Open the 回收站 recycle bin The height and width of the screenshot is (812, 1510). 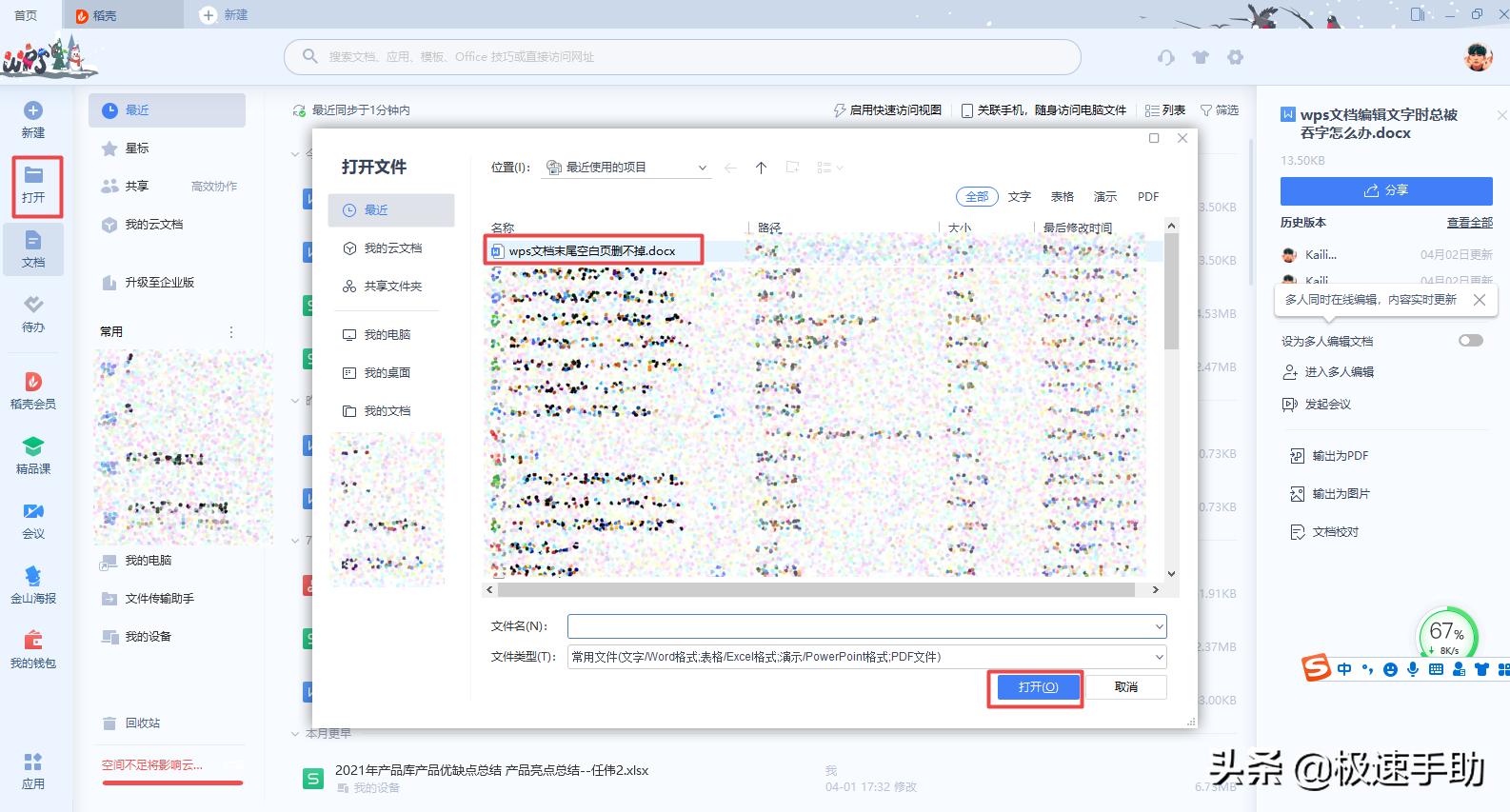[131, 723]
